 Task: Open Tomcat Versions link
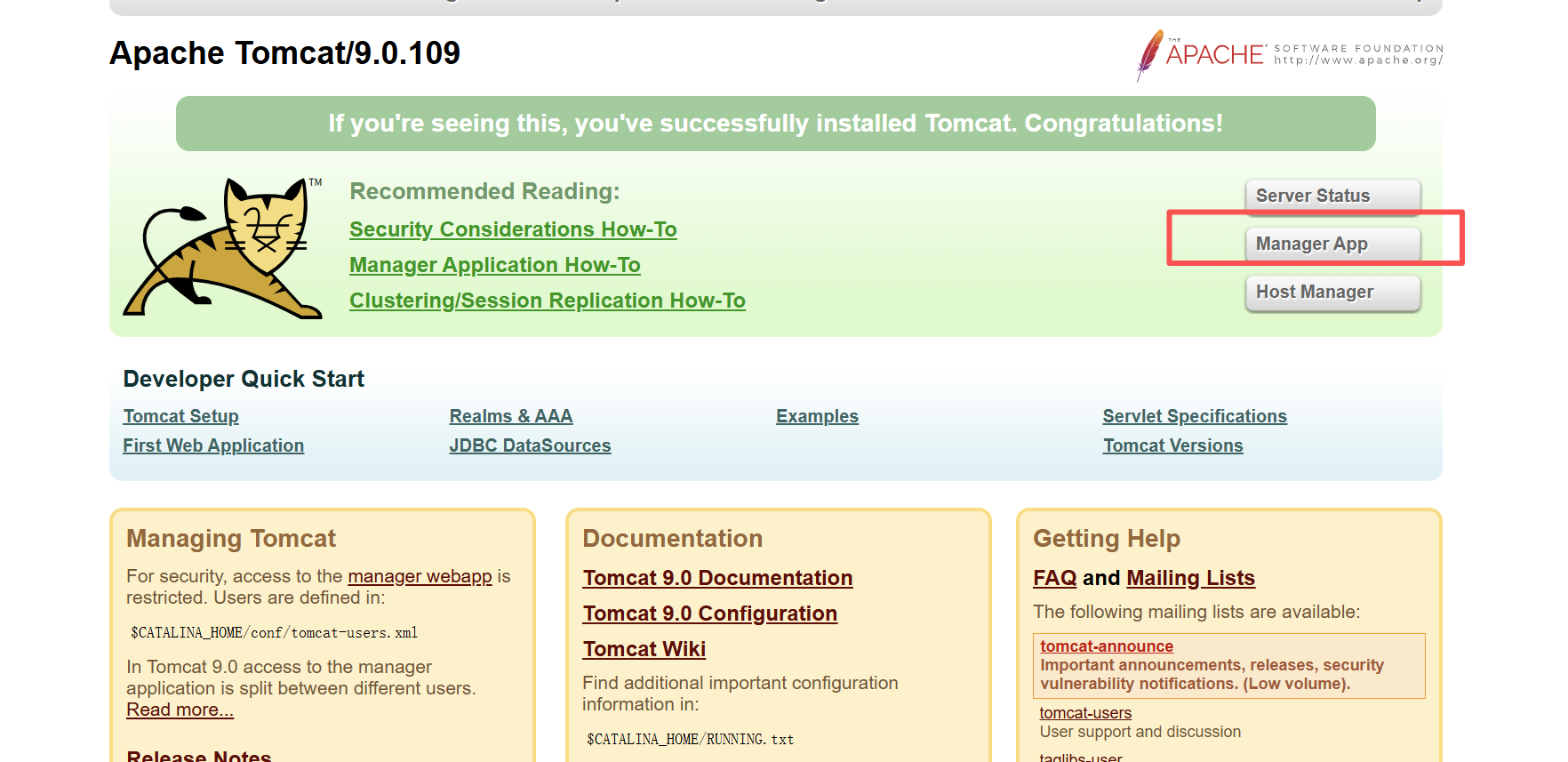(x=1172, y=445)
